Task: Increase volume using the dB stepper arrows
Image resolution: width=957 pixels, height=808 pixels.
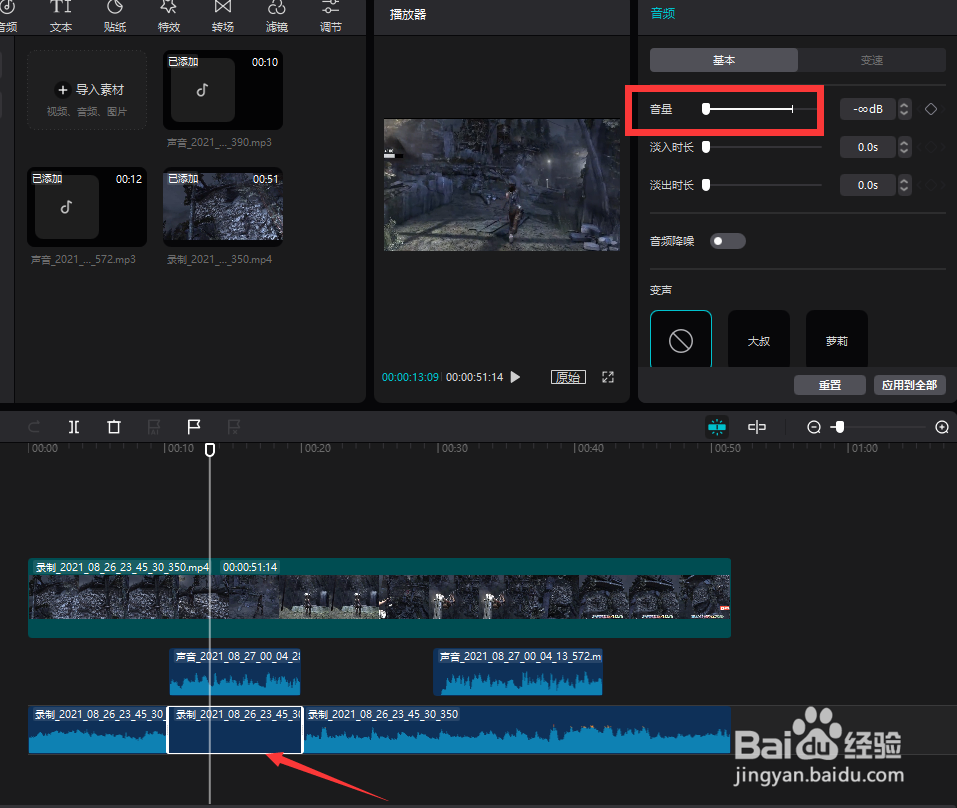Action: click(x=905, y=105)
